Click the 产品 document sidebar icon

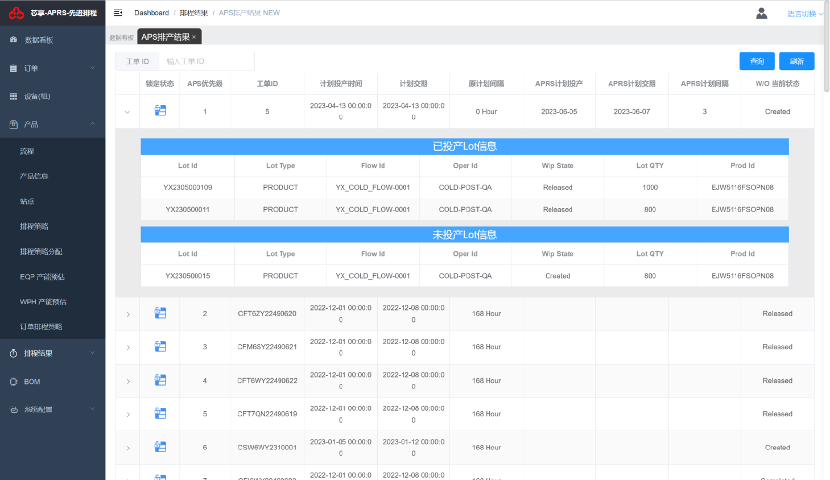click(x=14, y=124)
